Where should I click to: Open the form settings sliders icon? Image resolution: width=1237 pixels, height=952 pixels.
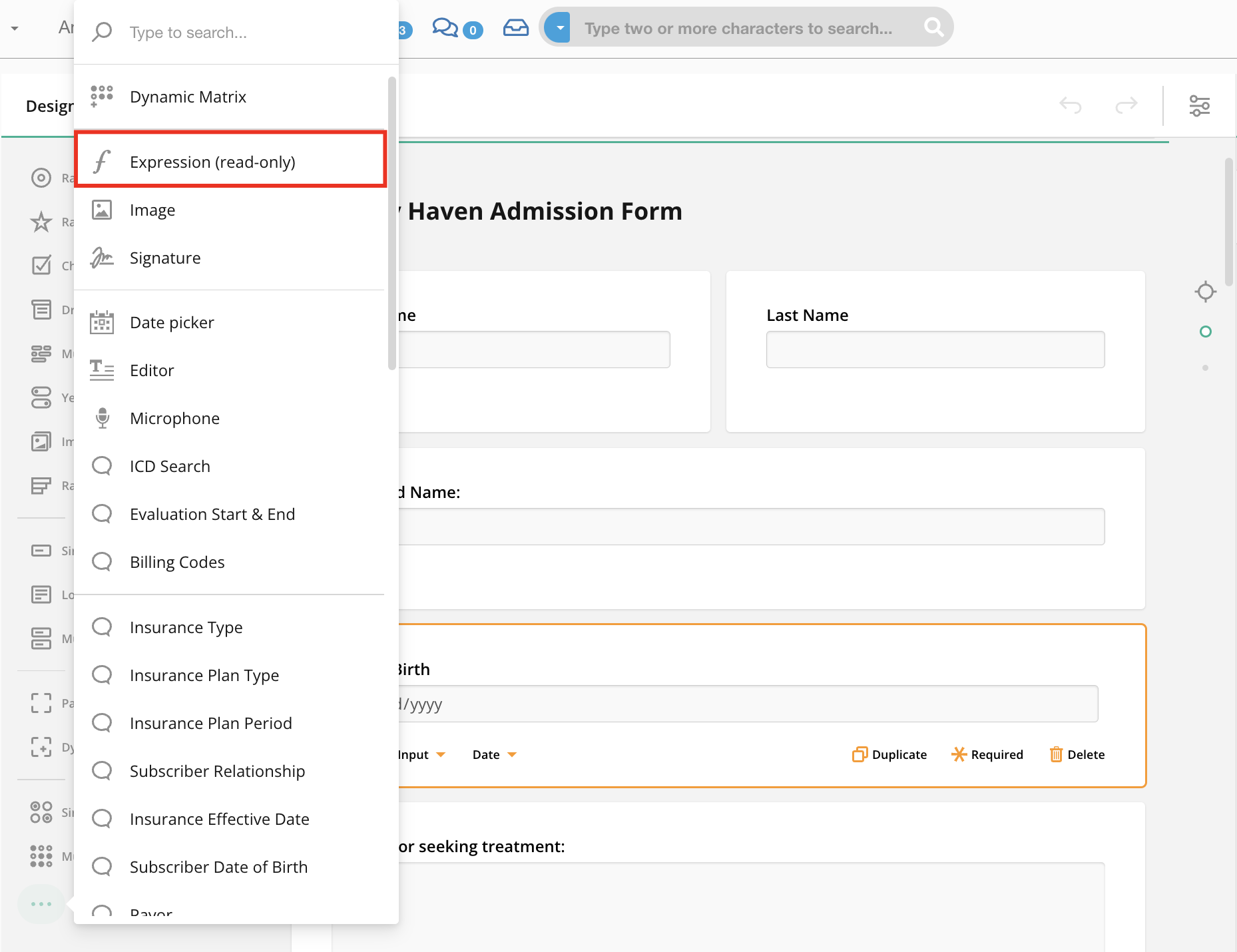pos(1199,106)
